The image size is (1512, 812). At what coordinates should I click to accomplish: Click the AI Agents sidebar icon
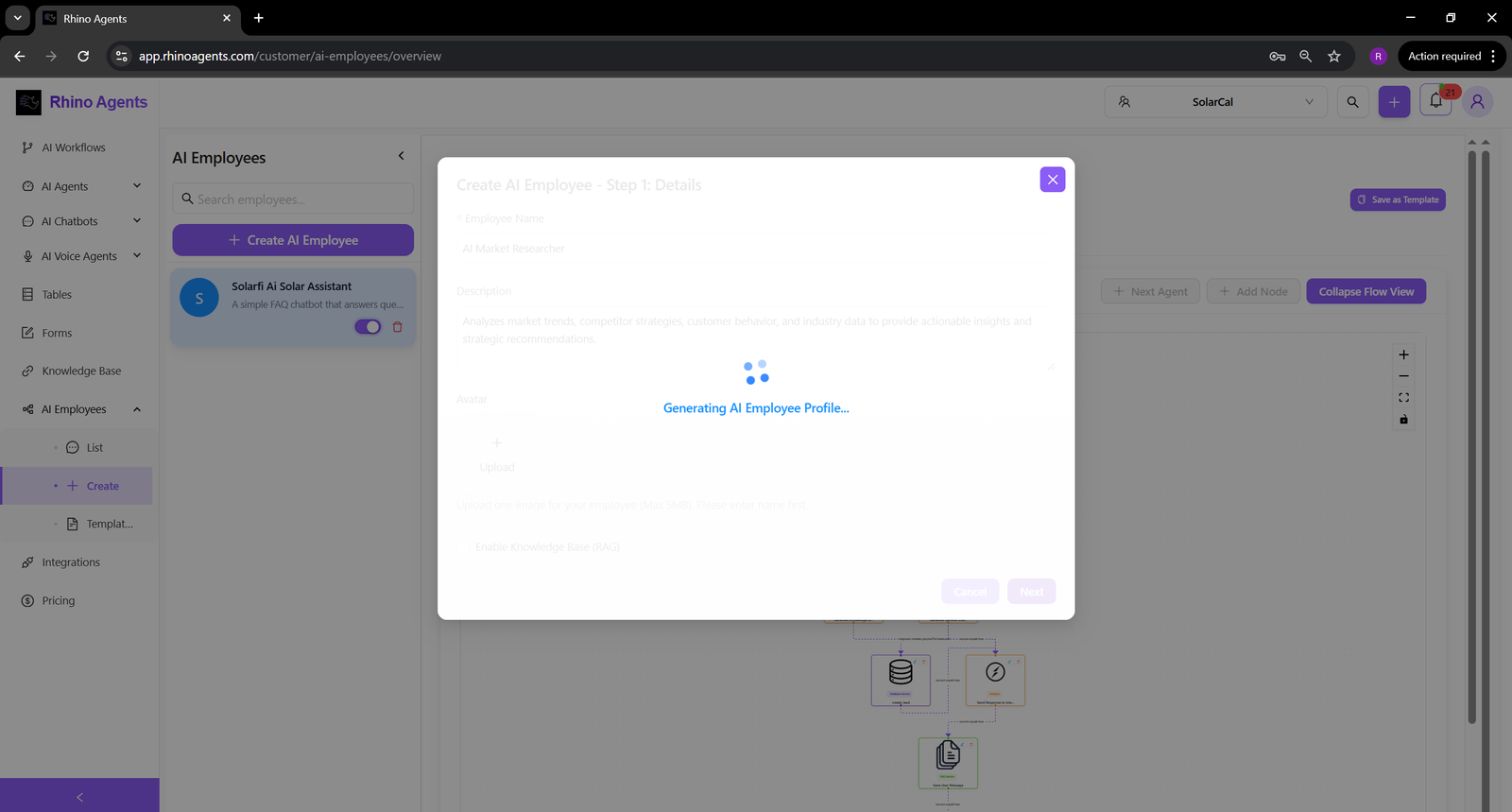pos(27,186)
